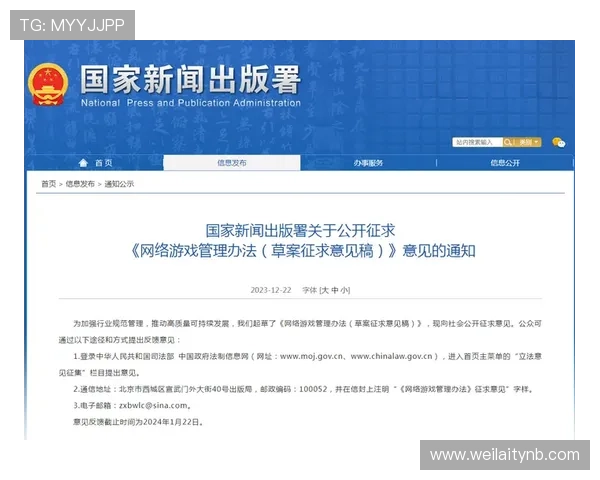This screenshot has width=600, height=480.
Task: Go to the 首页 navigation tab
Action: [x=95, y=163]
